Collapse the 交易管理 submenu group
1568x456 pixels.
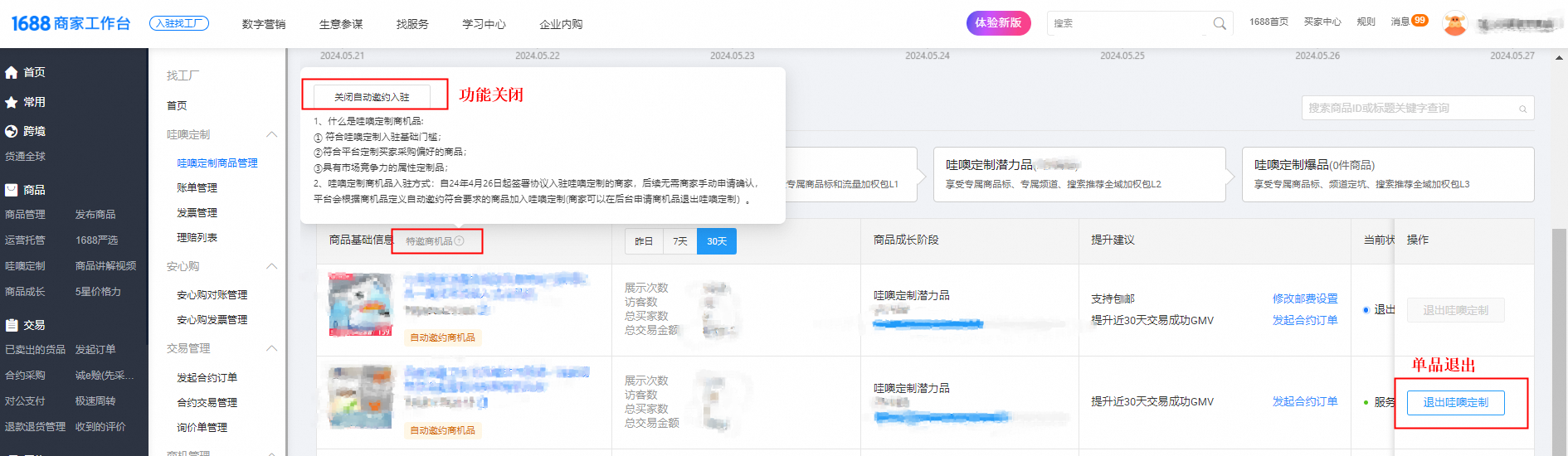pos(271,348)
